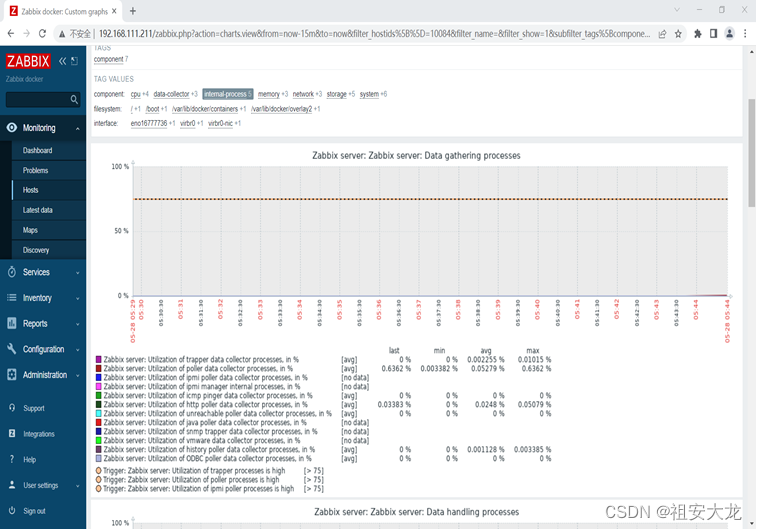Screen dimensions: 757x530
Task: Click trapper data collector legend color swatch
Action: [98, 359]
